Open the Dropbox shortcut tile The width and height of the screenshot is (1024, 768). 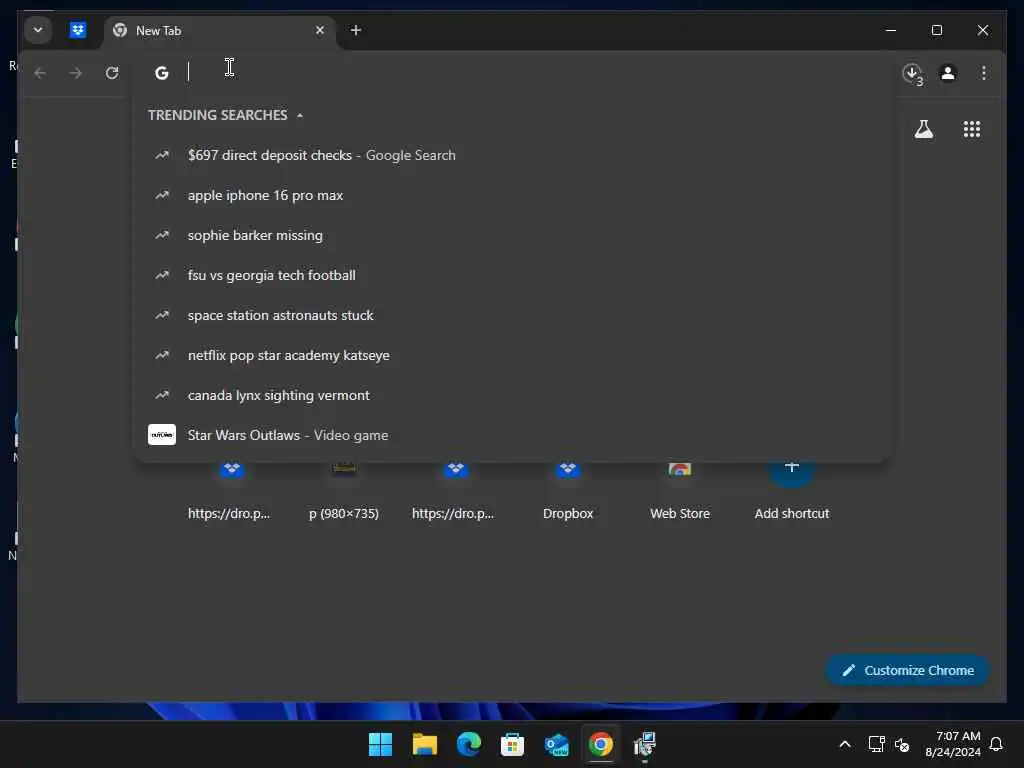coord(568,491)
